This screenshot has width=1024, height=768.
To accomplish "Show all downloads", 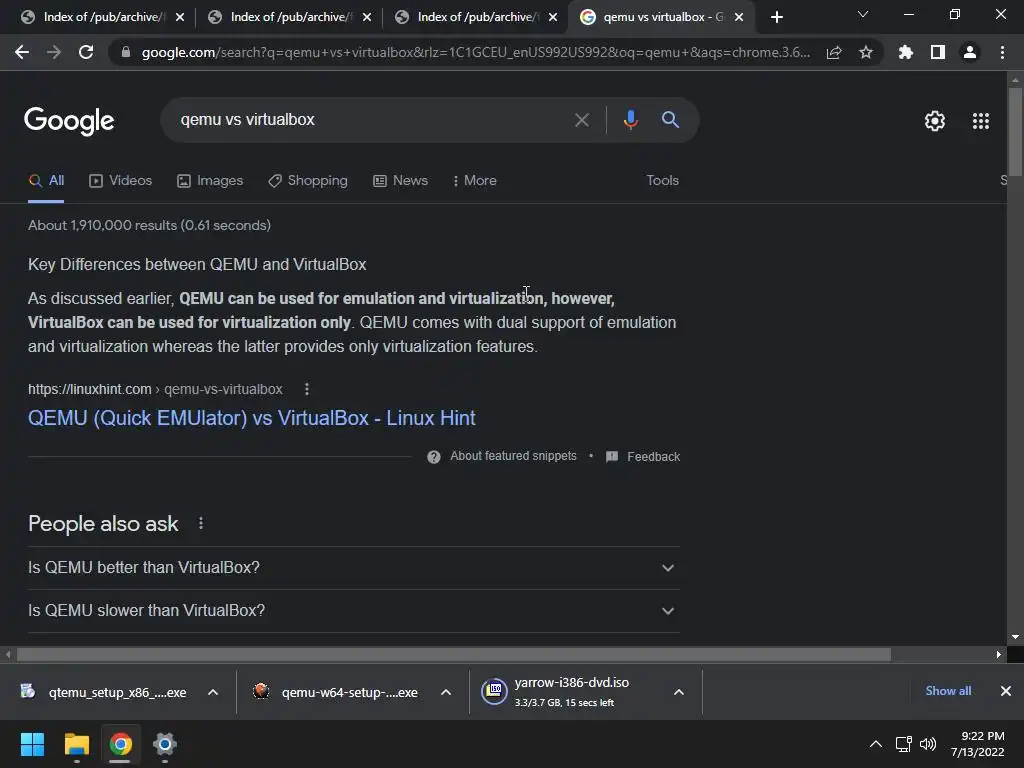I will coord(948,691).
